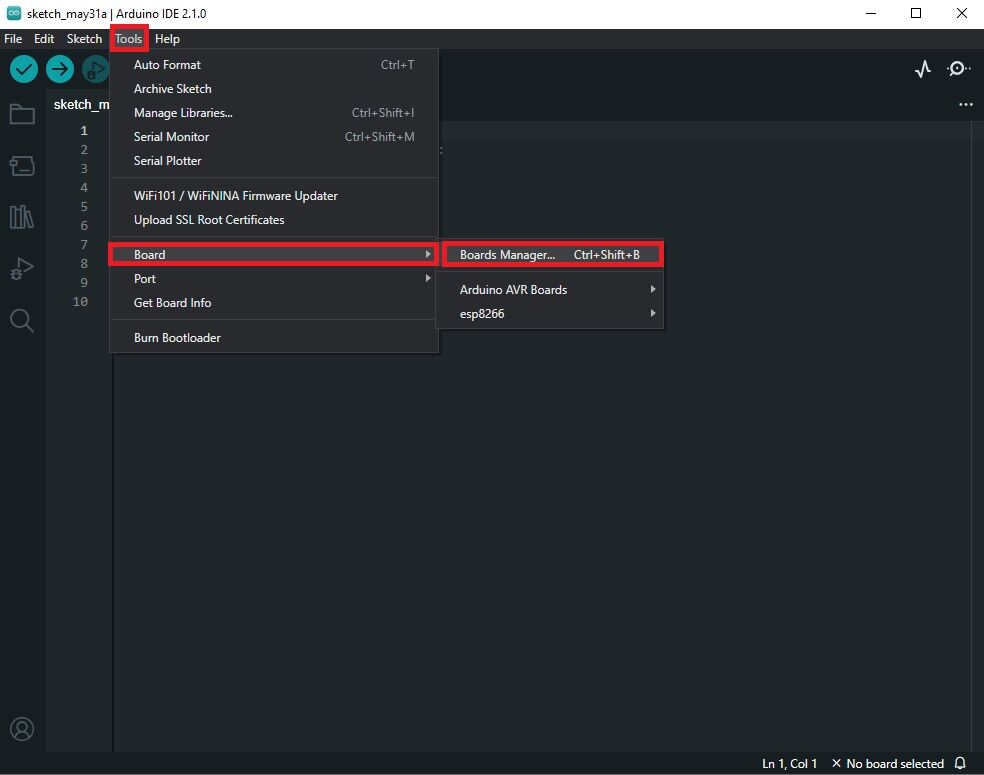Open the Sketch menu in menu bar

(84, 39)
